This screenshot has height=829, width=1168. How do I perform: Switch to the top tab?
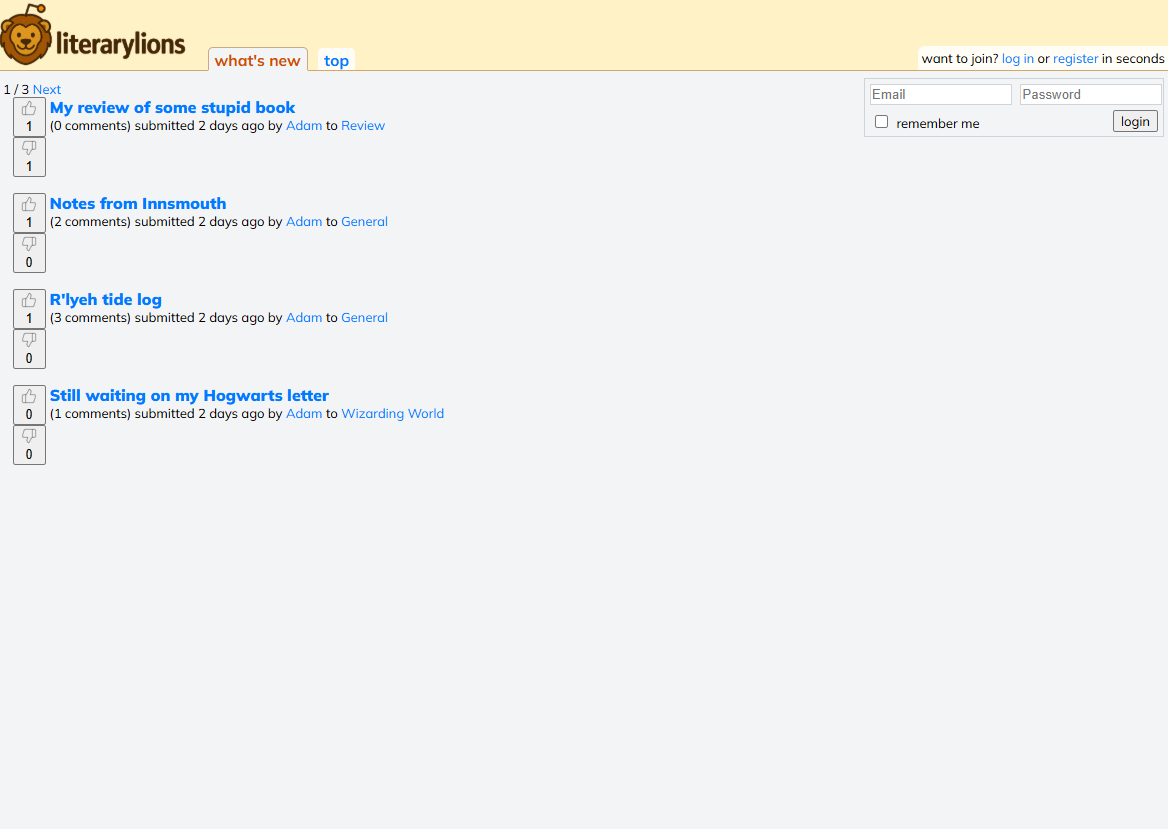[336, 60]
